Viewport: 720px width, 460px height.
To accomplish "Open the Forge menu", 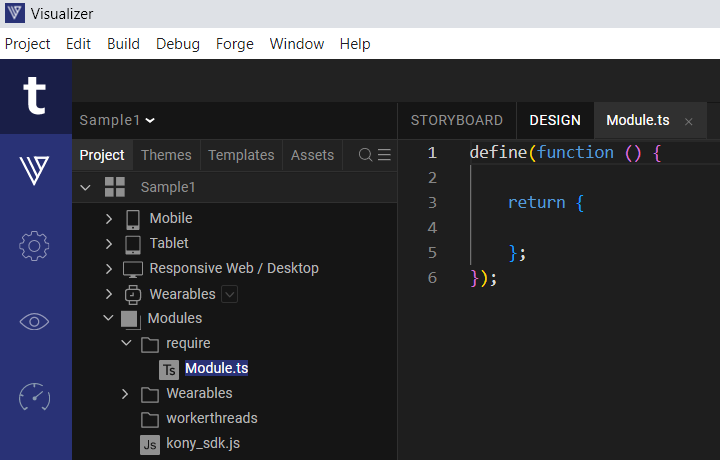I will pyautogui.click(x=234, y=44).
